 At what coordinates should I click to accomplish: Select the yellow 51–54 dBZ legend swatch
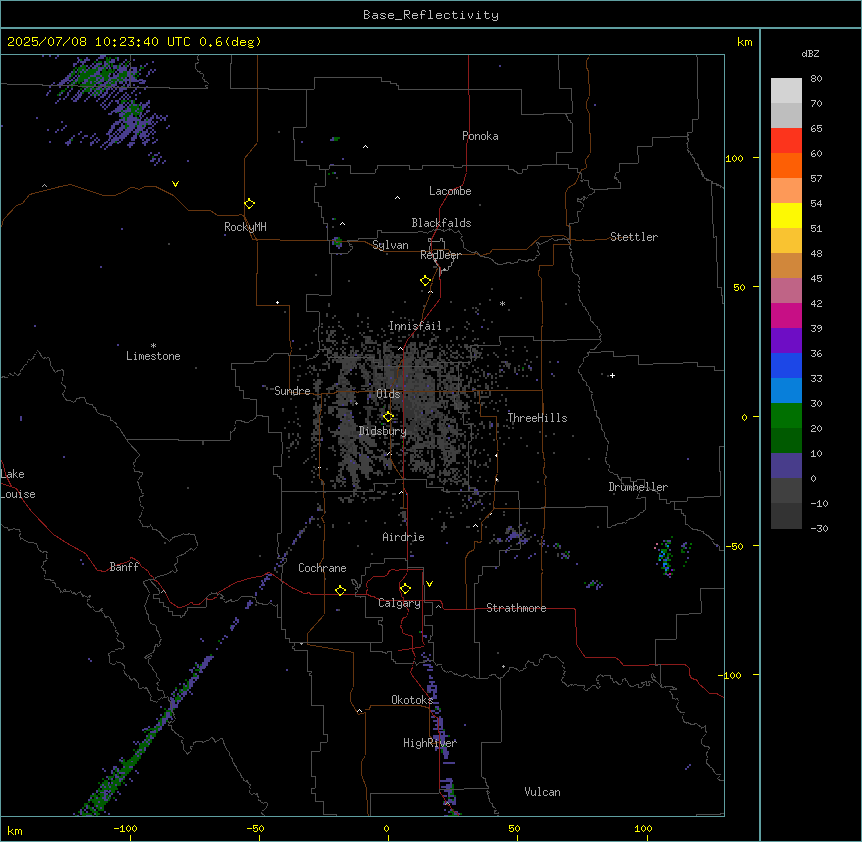(786, 215)
